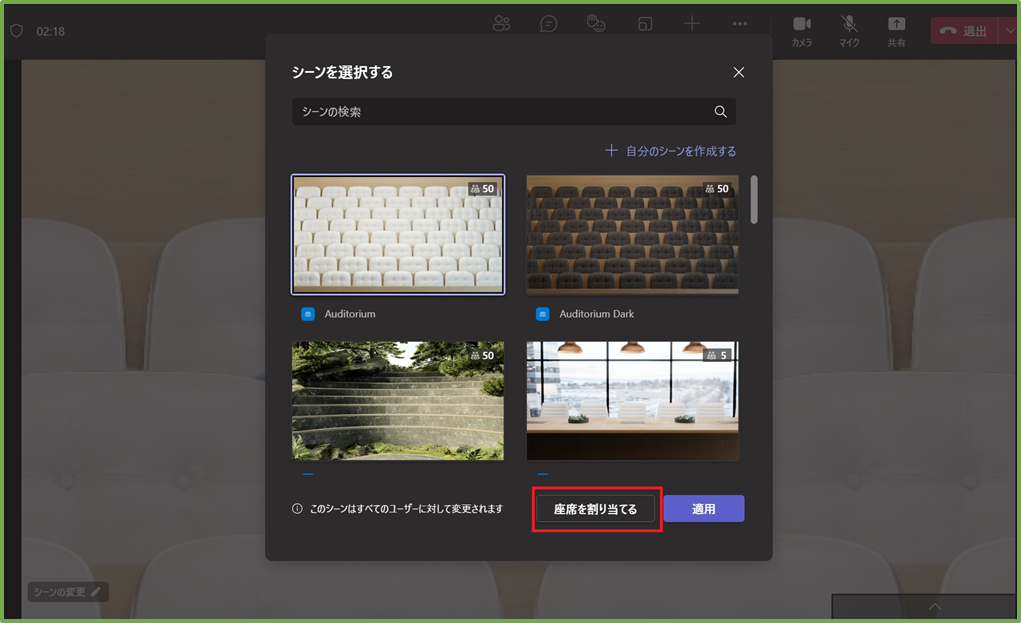
Task: Expand the collapsed panel chevron at bottom right
Action: (935, 607)
